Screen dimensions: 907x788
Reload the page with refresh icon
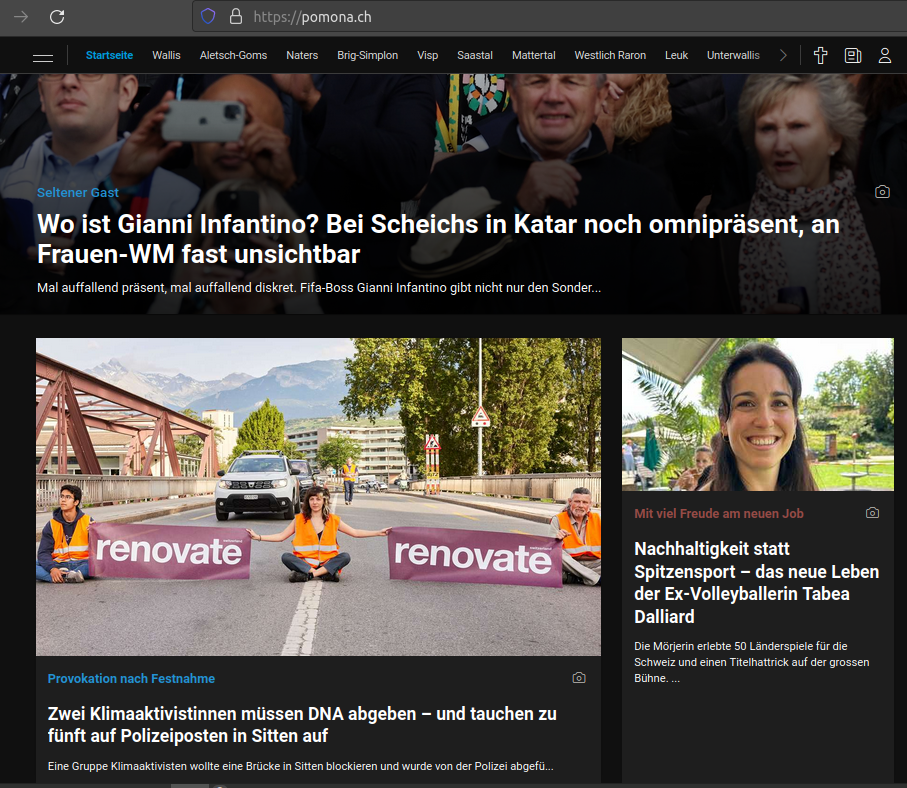[x=57, y=17]
